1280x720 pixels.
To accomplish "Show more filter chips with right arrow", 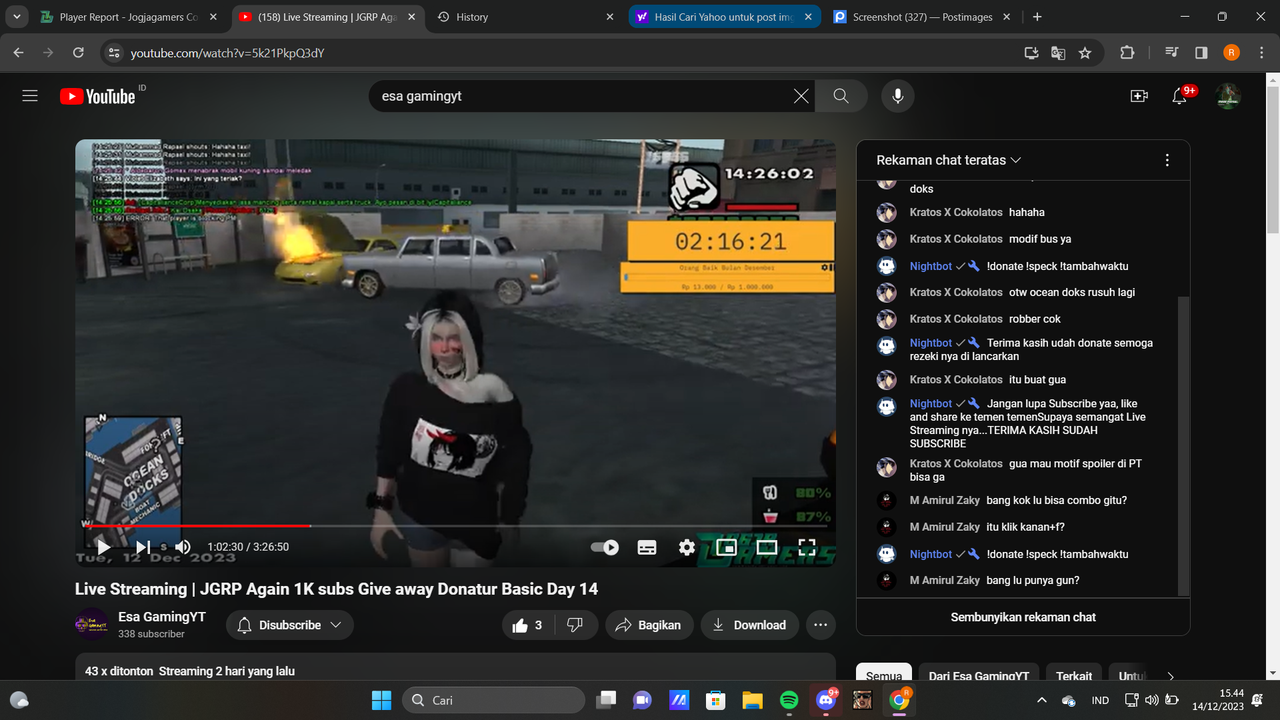I will 1171,676.
